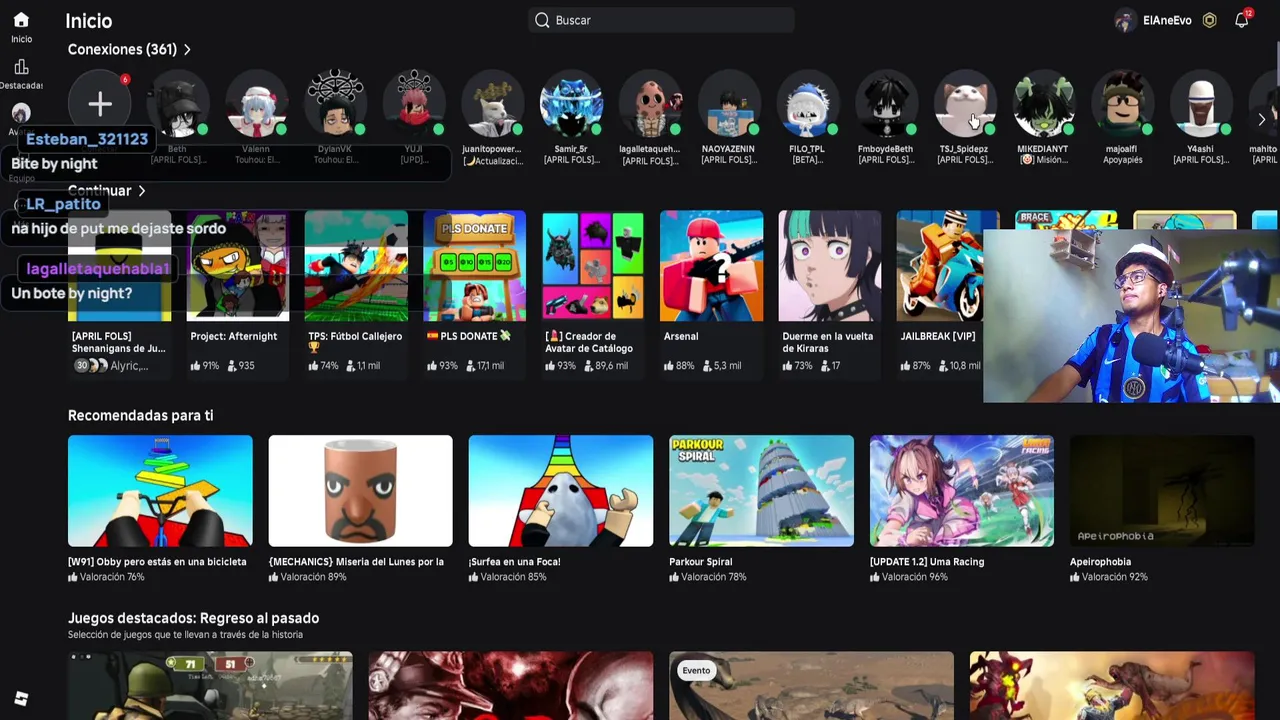
Task: Open Samir_5r's connection avatar
Action: (571, 104)
